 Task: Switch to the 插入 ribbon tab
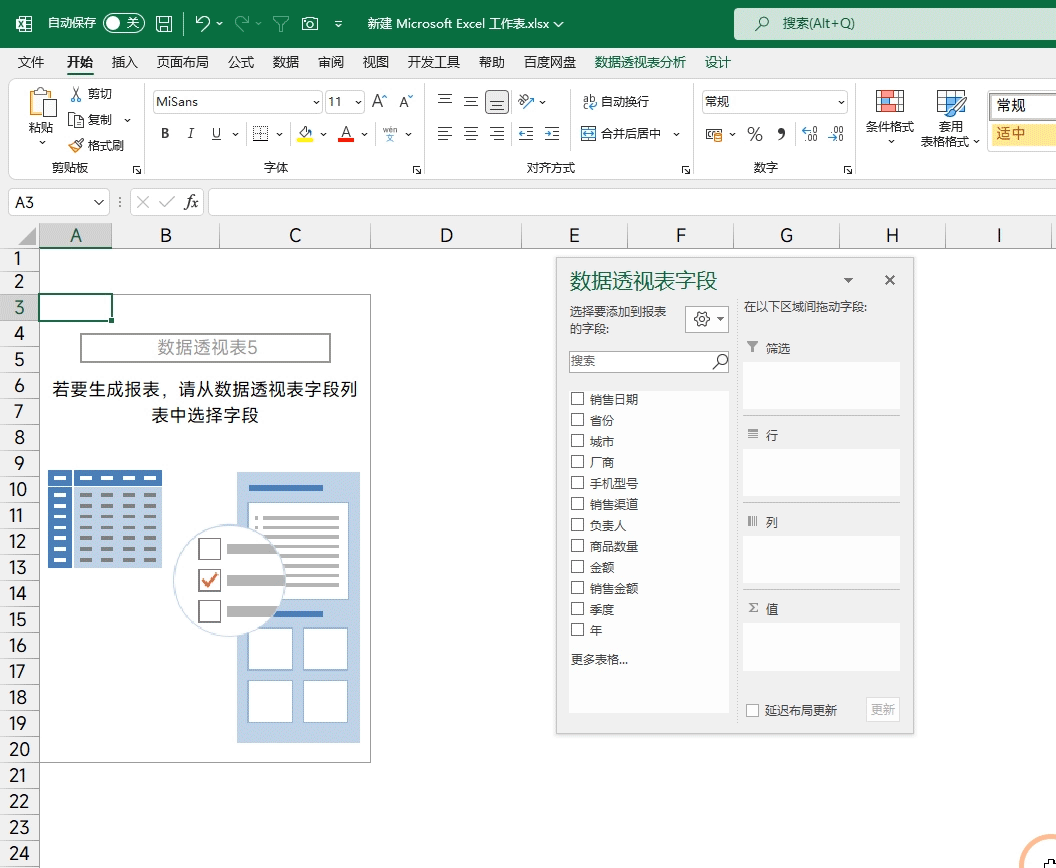[125, 62]
